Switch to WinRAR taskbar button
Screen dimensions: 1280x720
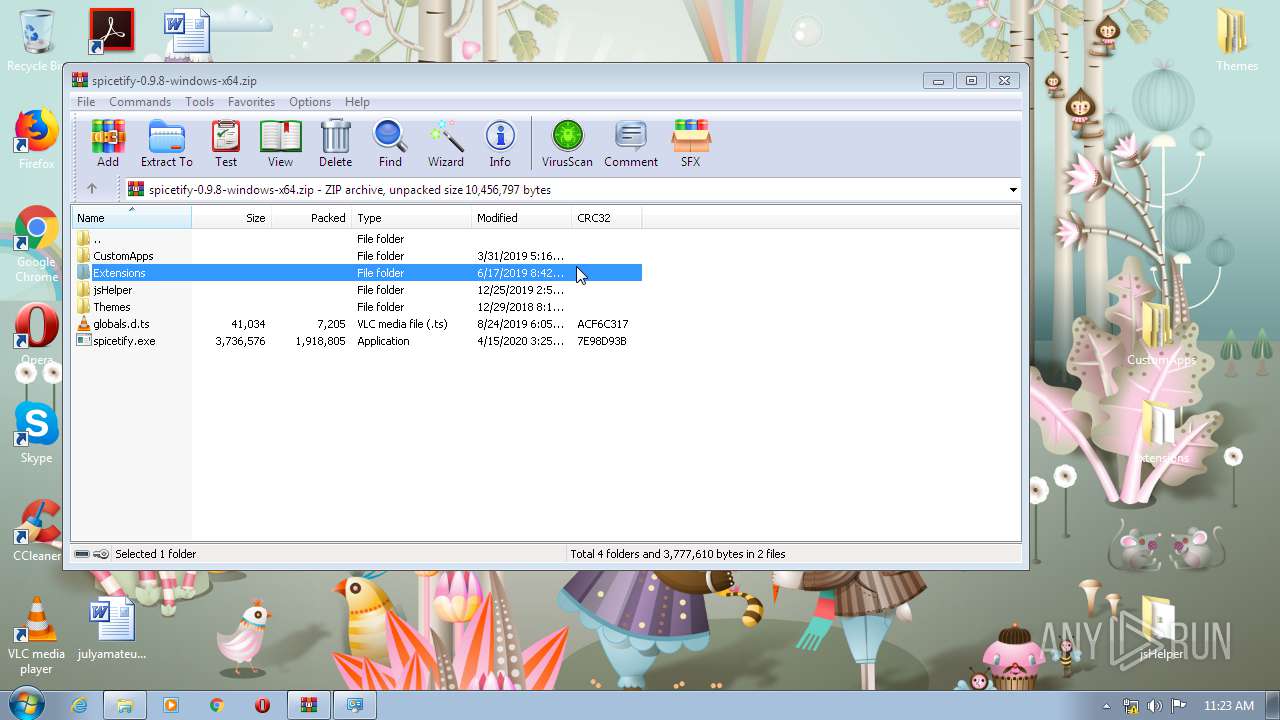click(309, 705)
